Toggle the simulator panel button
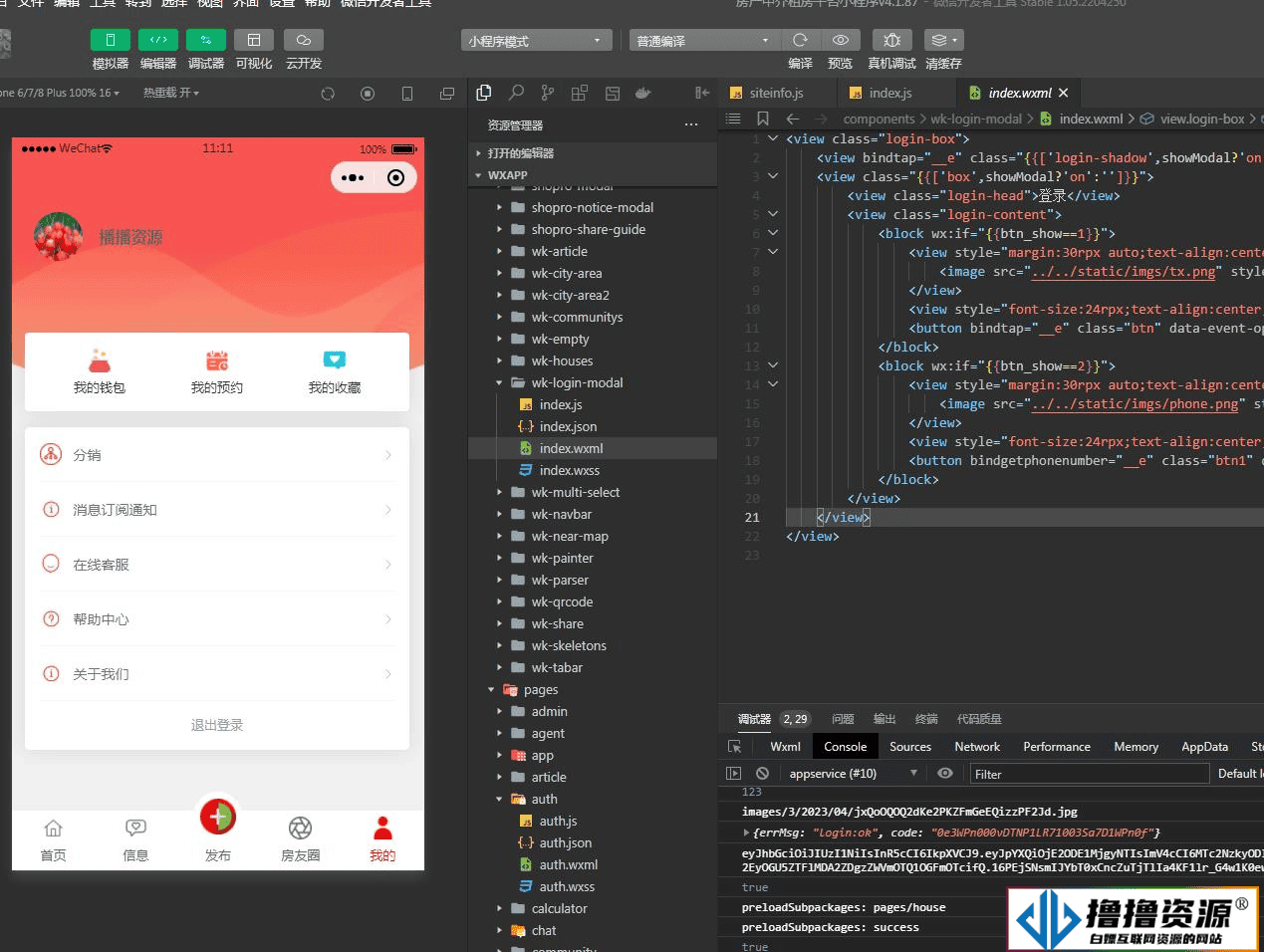Viewport: 1264px width, 952px height. pos(110,40)
